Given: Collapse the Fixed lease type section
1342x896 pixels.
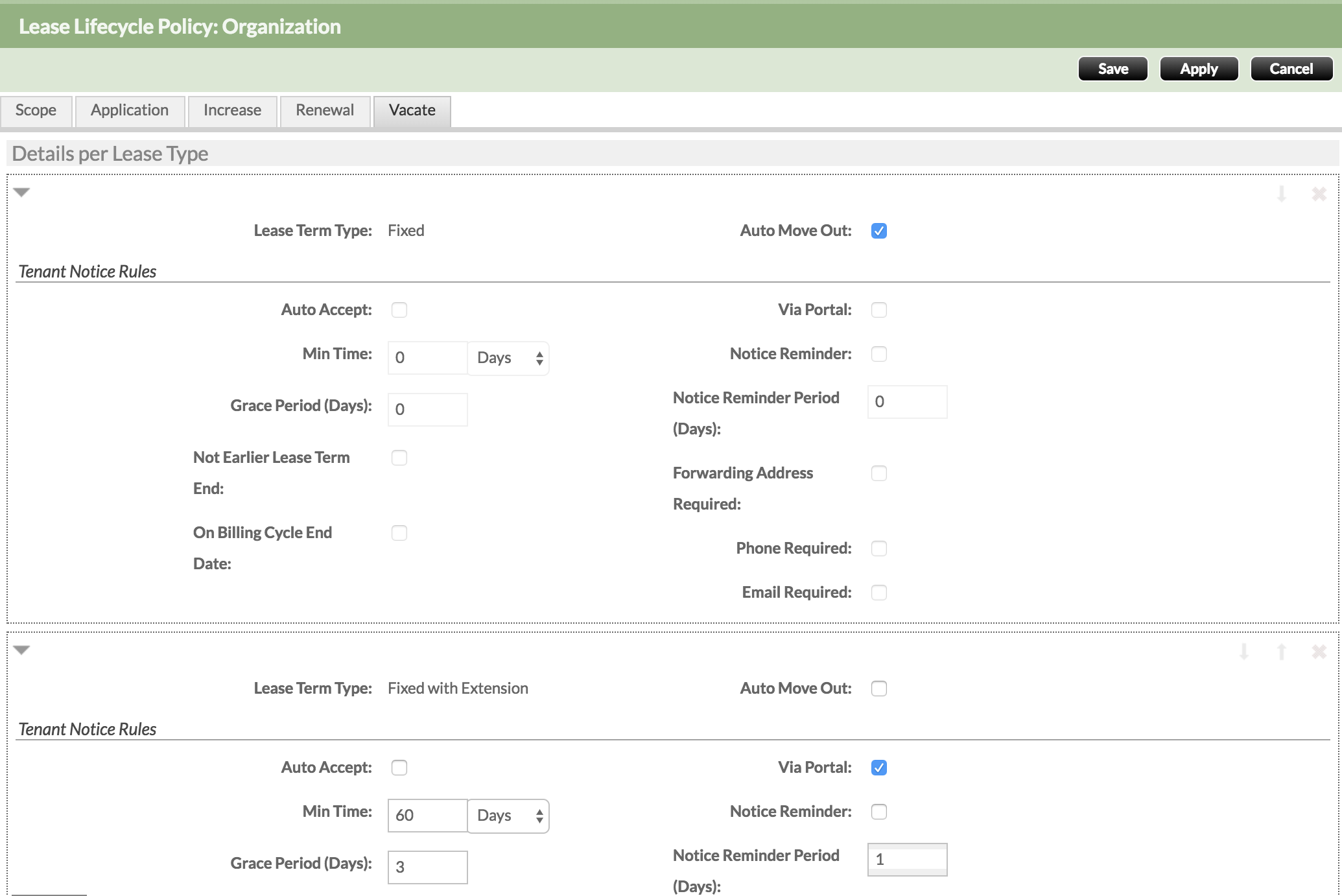Looking at the screenshot, I should (x=21, y=192).
